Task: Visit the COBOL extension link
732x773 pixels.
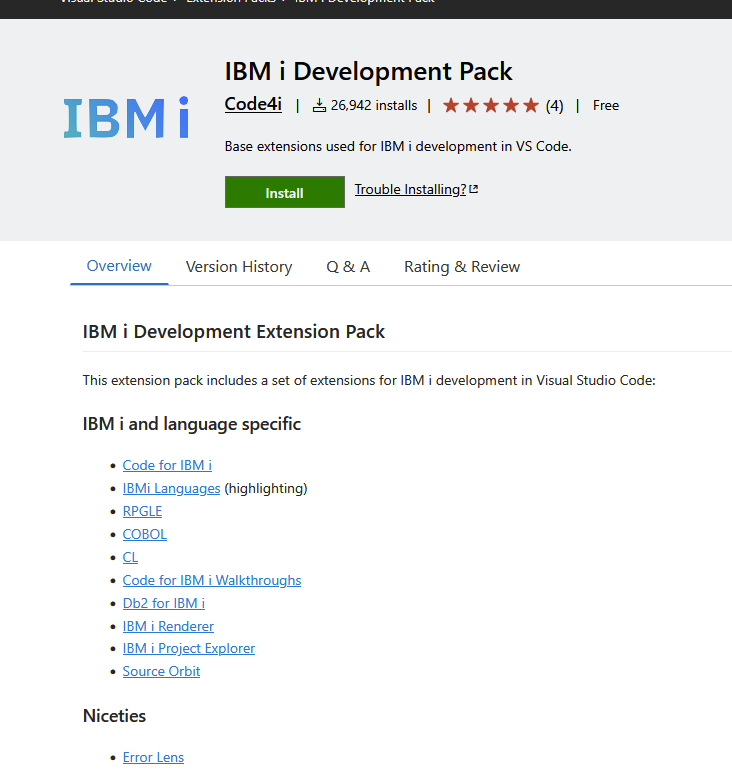Action: coord(145,534)
